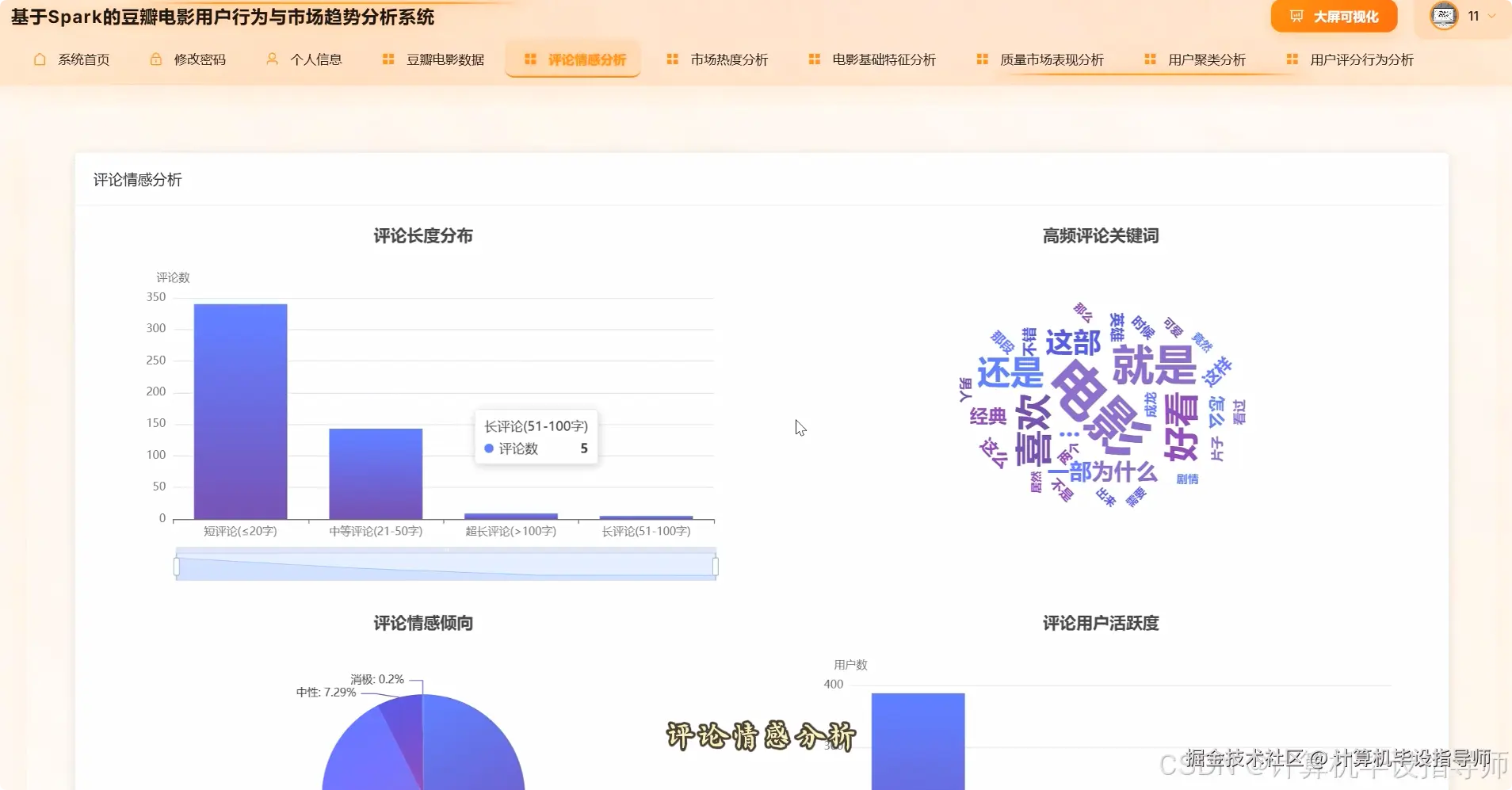Click the username 11 label
This screenshot has width=1512, height=790.
click(x=1473, y=16)
